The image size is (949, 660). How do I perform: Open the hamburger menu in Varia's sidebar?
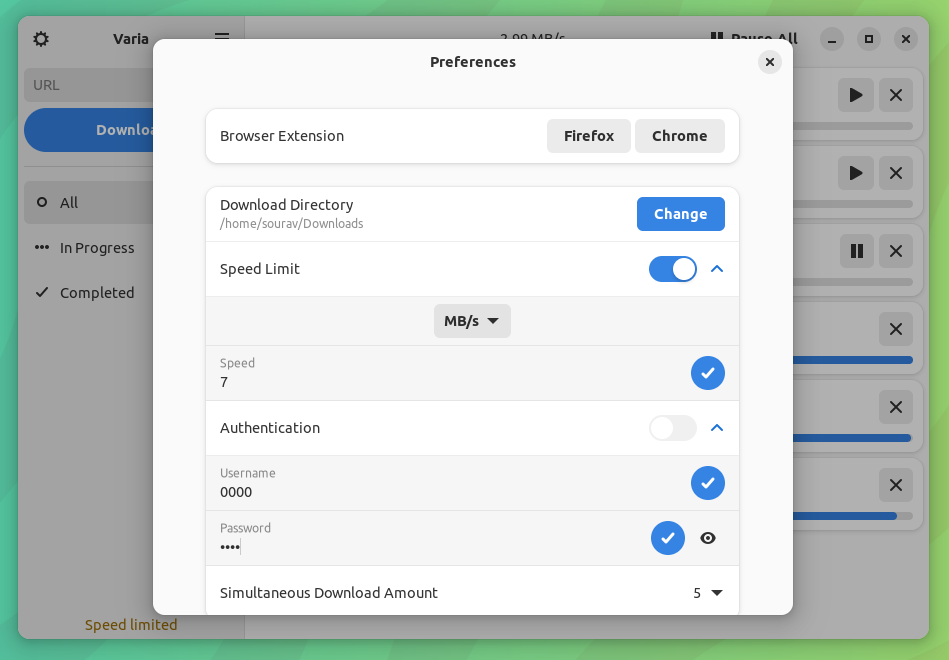coord(221,37)
